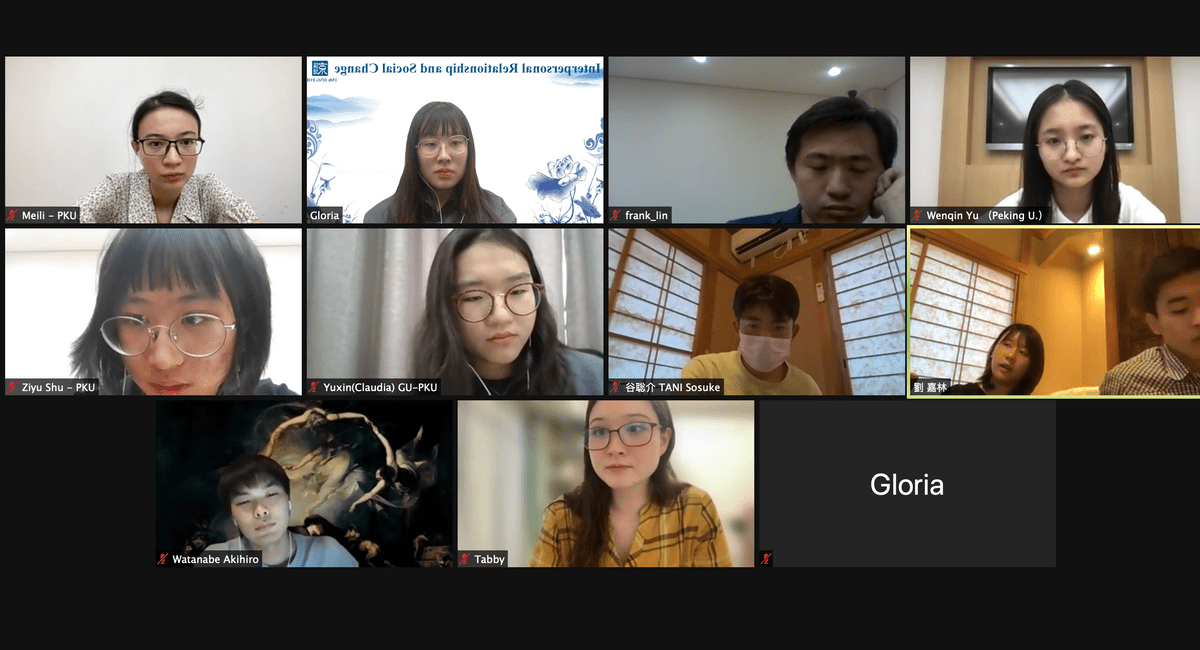Click muted mic icon beside Wenqin Yu
The width and height of the screenshot is (1200, 650).
coord(919,215)
